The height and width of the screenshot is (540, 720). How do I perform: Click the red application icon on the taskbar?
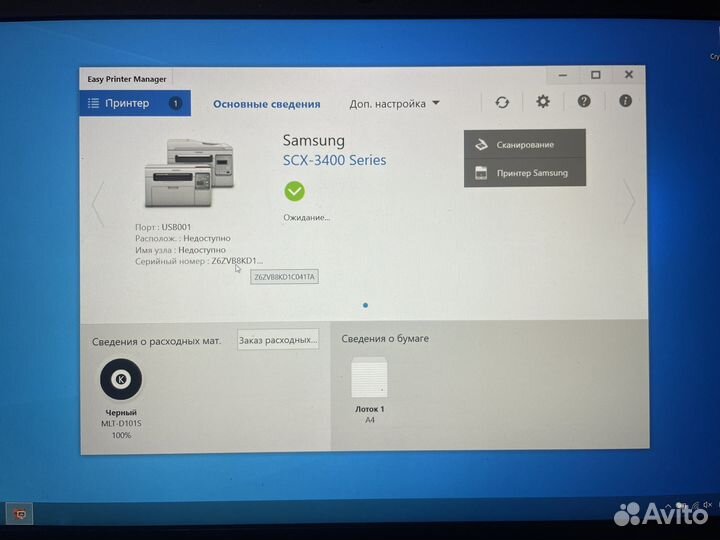coord(19,514)
